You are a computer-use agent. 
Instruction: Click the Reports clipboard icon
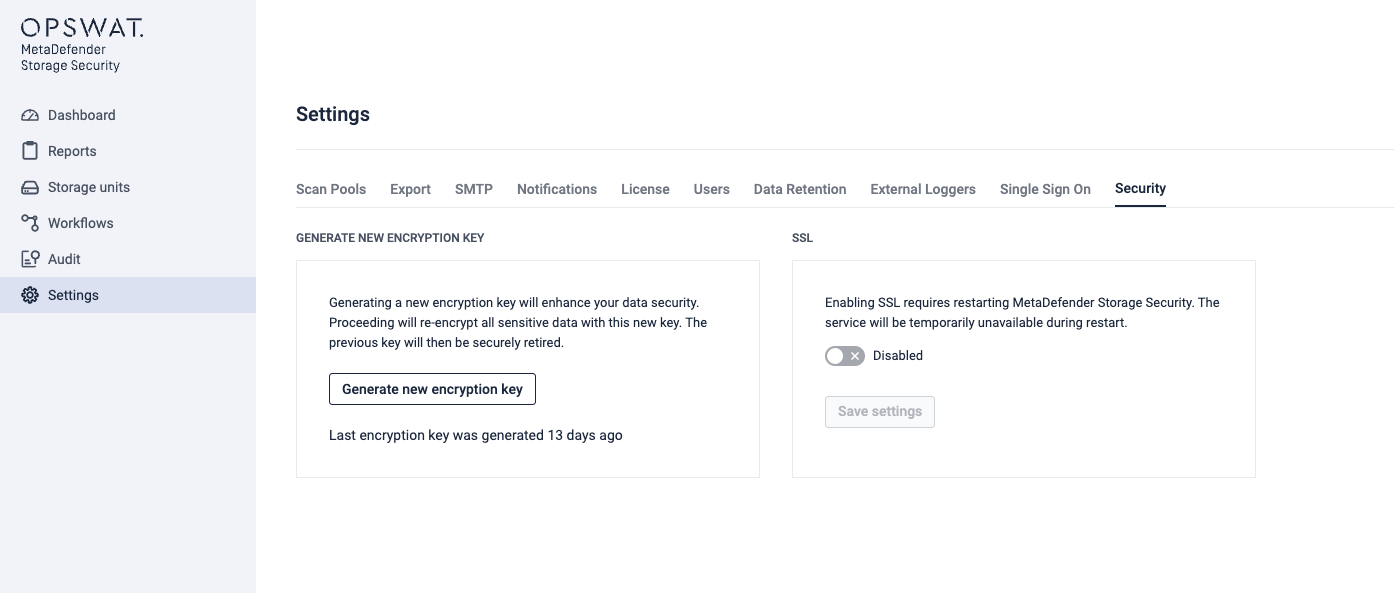[30, 151]
